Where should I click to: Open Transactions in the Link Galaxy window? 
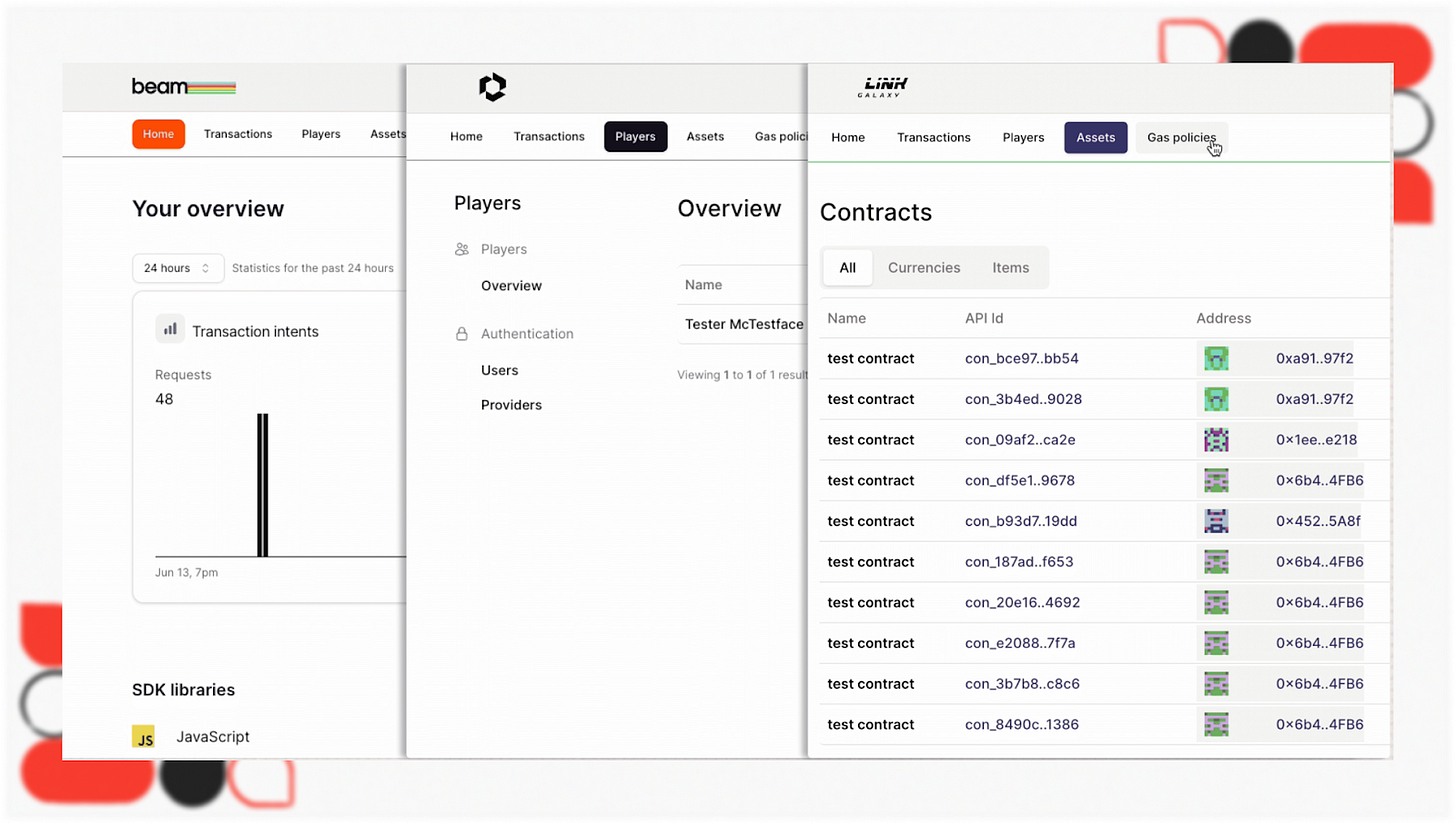point(934,138)
